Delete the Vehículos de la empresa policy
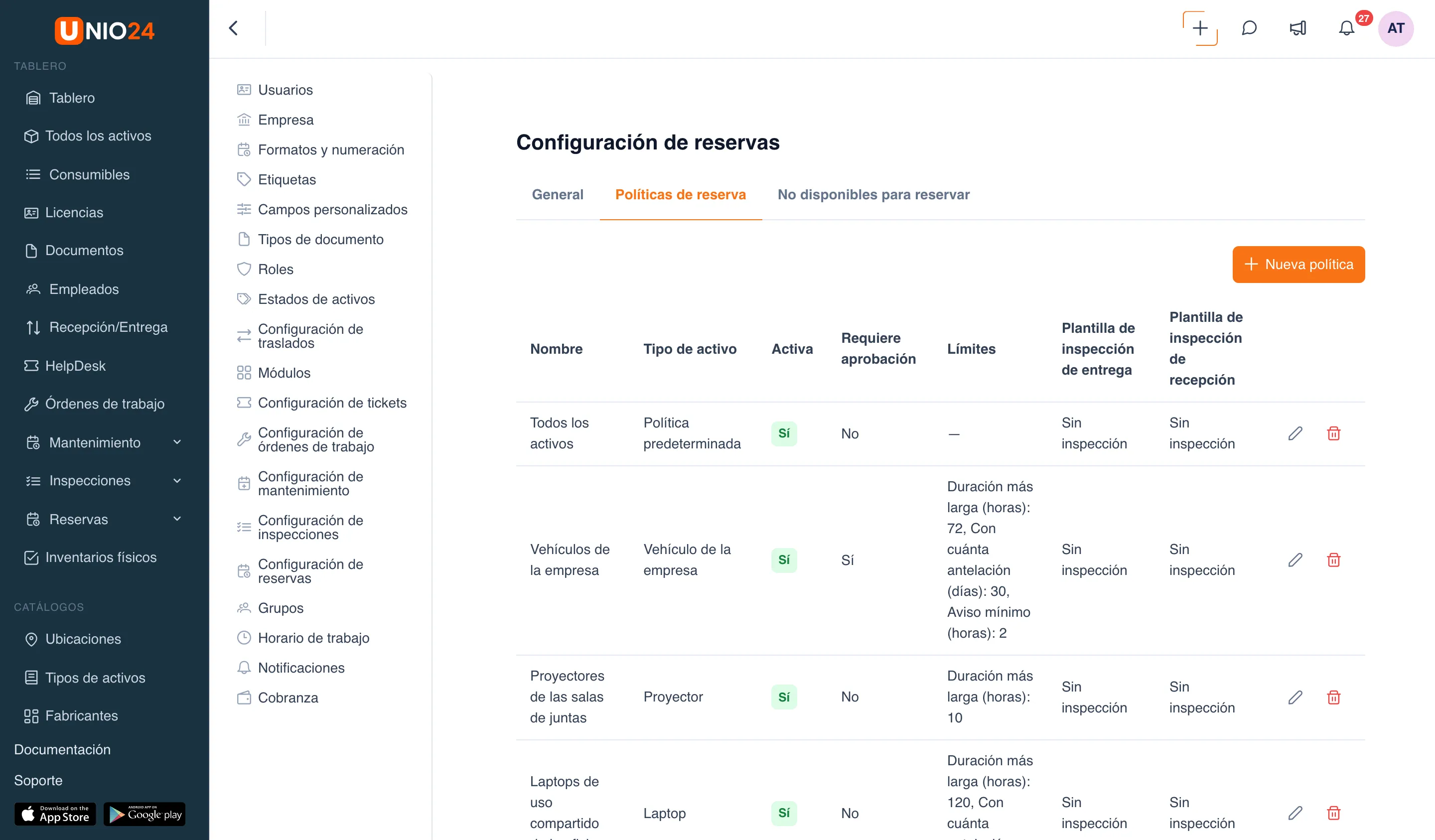Screen dimensions: 1435x840 [x=1333, y=560]
